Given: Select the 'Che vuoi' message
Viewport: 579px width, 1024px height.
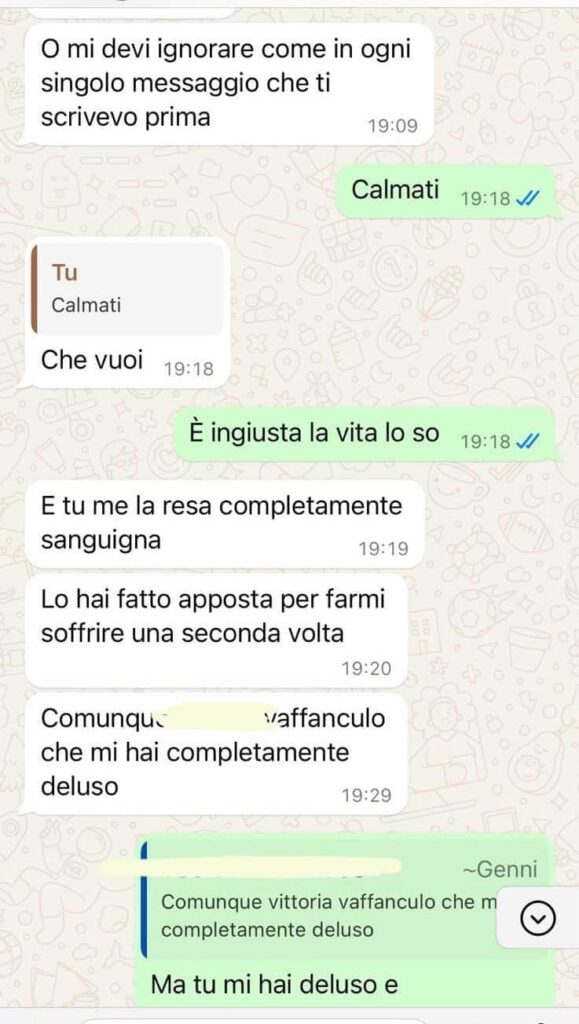Looking at the screenshot, I should tap(127, 313).
